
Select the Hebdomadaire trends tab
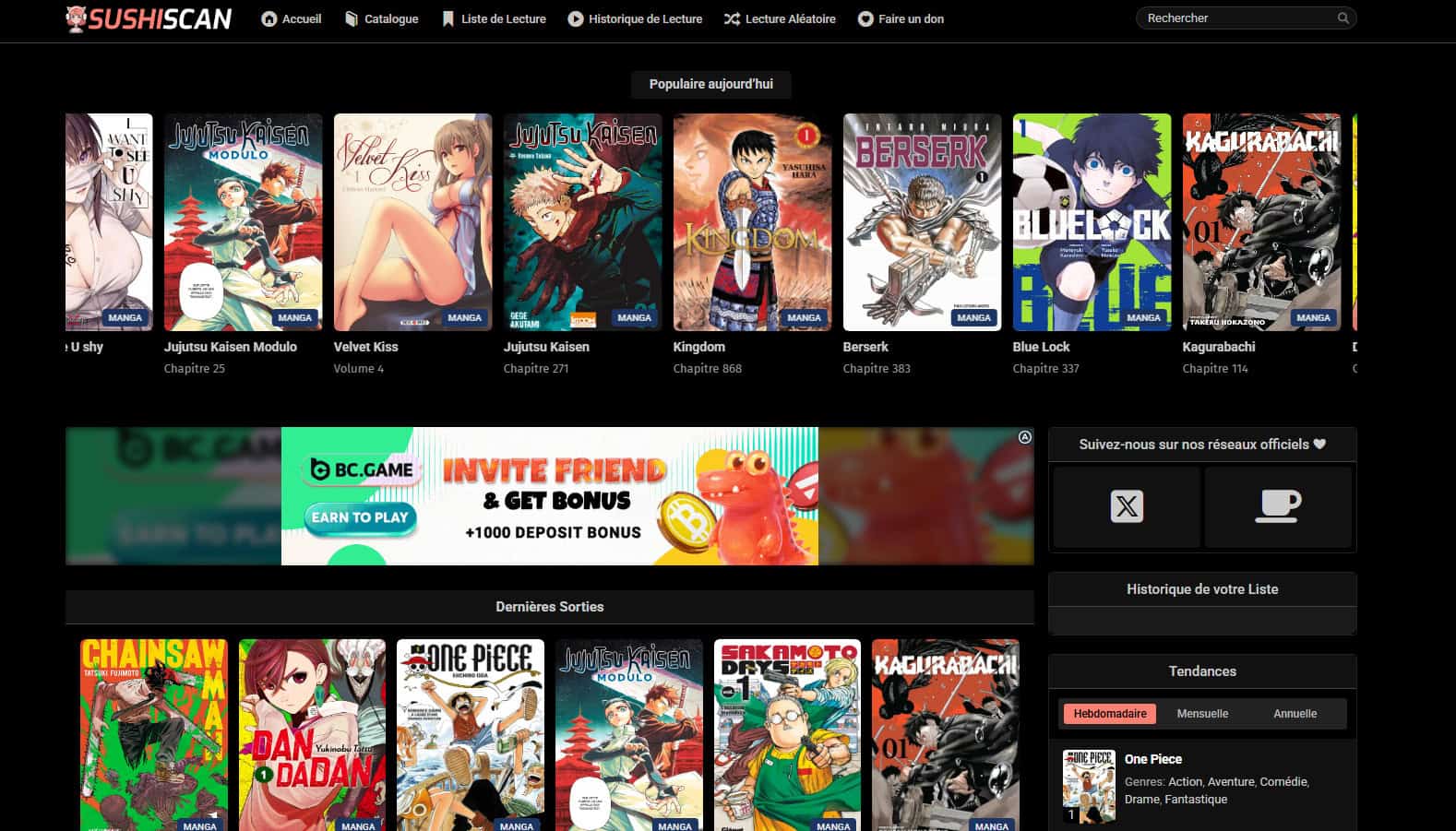pyautogui.click(x=1110, y=714)
